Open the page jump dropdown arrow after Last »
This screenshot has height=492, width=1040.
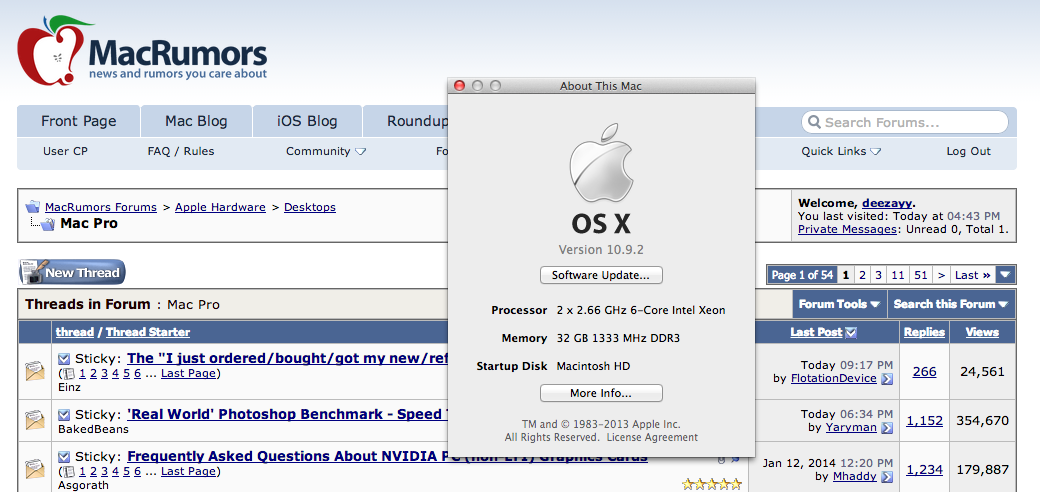[1006, 275]
